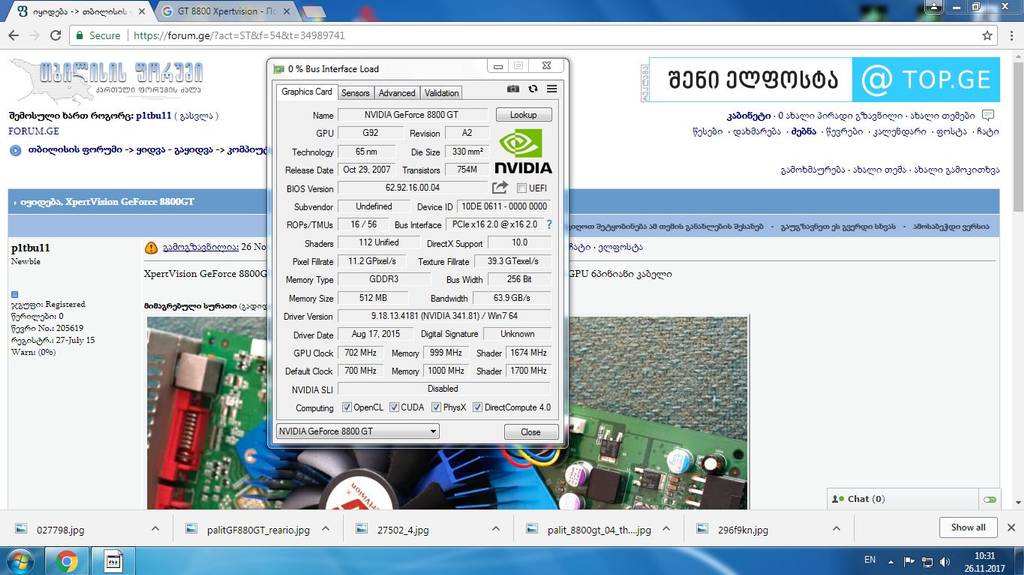Click the graphics card photo

pos(447,413)
